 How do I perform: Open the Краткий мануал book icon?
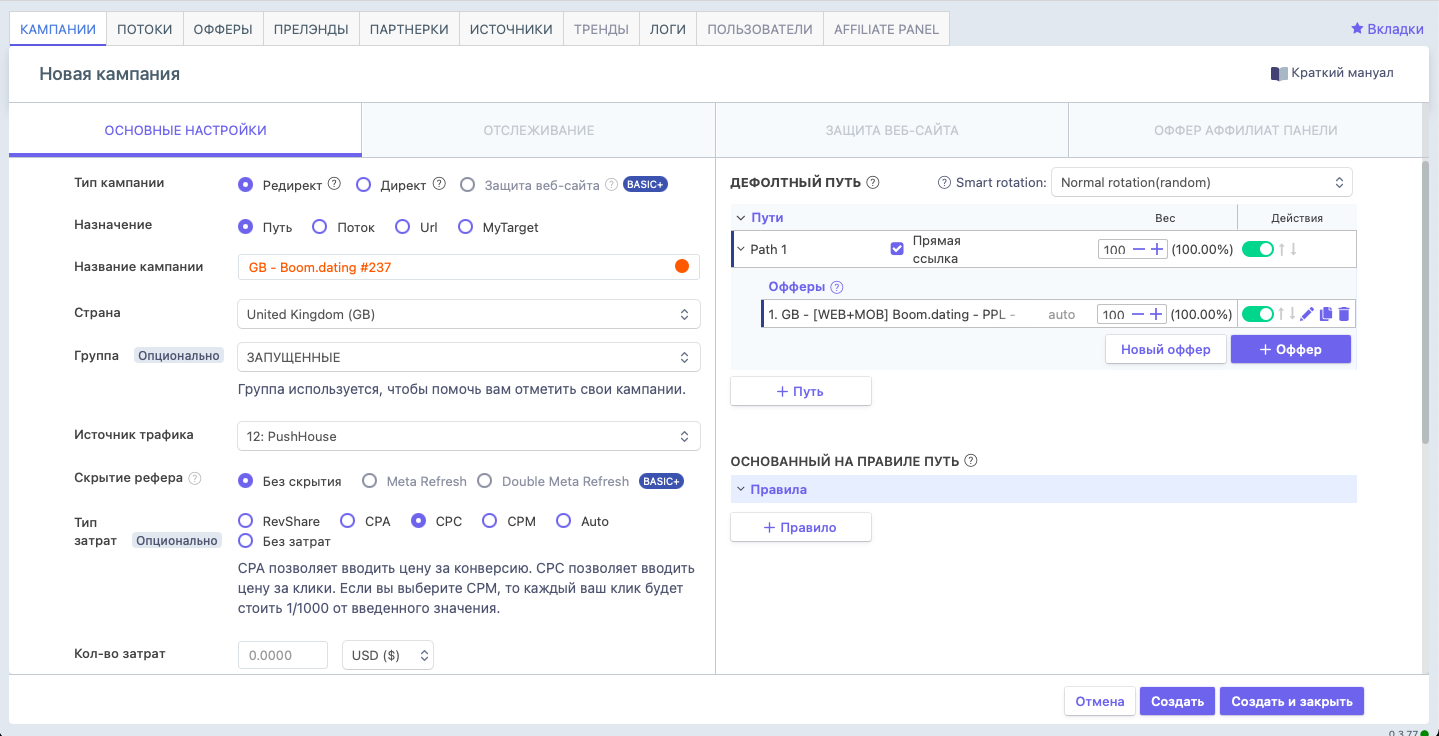click(1279, 73)
